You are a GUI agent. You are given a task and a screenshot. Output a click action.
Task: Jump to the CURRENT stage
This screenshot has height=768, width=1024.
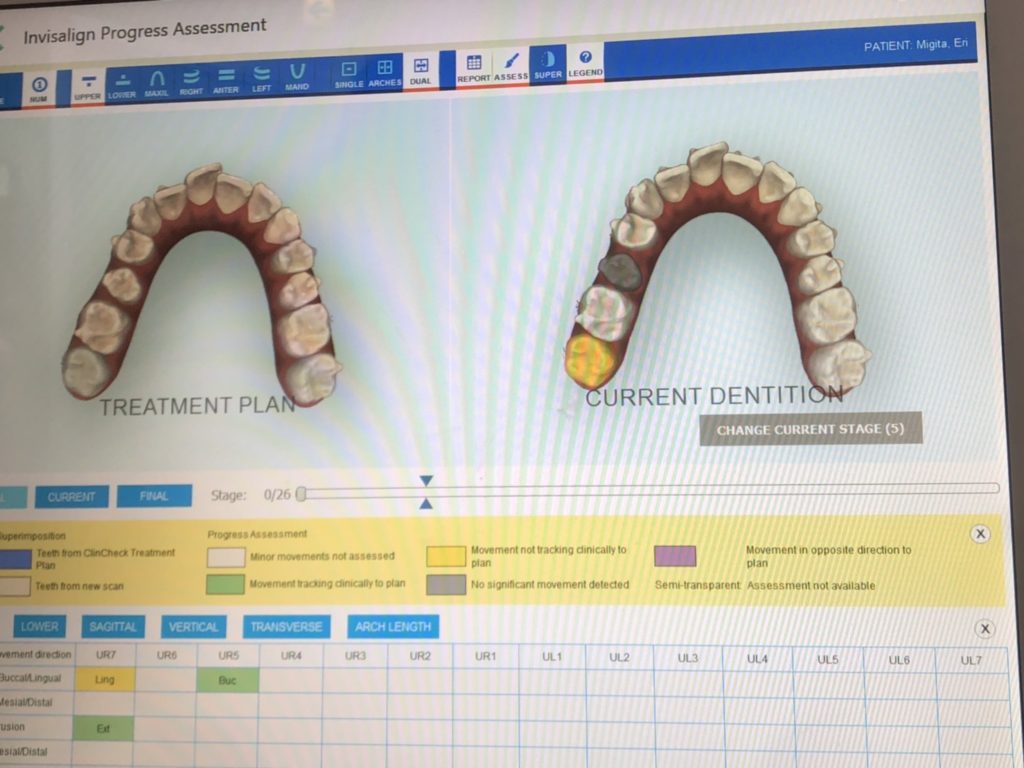(71, 496)
